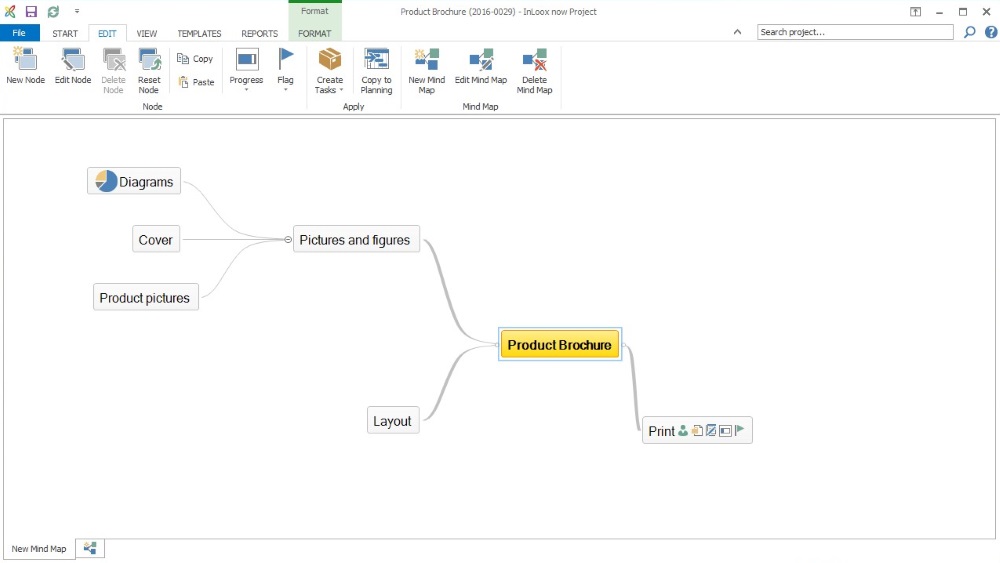Click the note edit icon on Print node

[711, 430]
